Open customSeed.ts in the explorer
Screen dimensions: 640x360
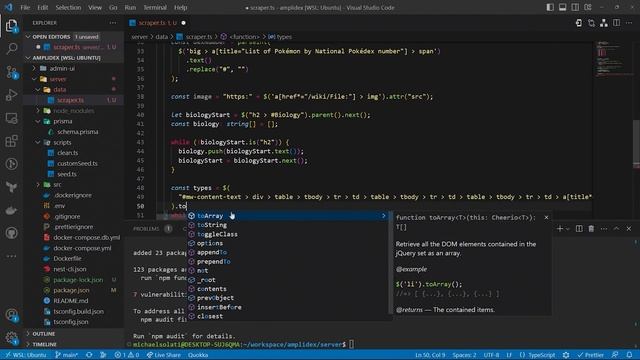(77, 163)
